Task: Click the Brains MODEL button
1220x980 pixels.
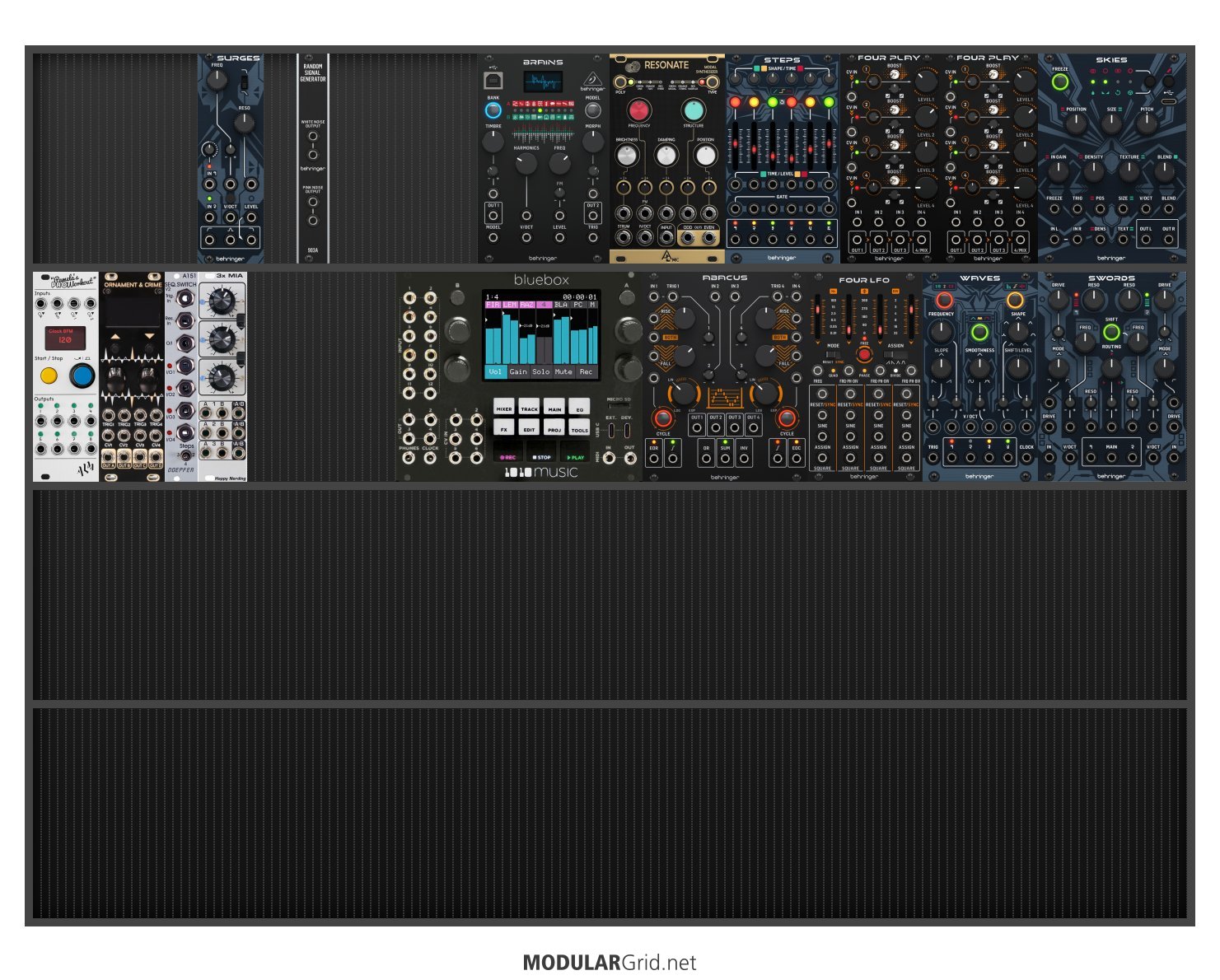Action: click(592, 110)
